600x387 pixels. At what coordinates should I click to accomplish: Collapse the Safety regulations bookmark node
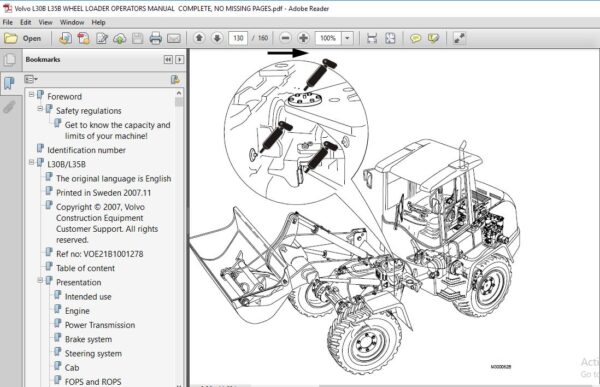tap(40, 108)
